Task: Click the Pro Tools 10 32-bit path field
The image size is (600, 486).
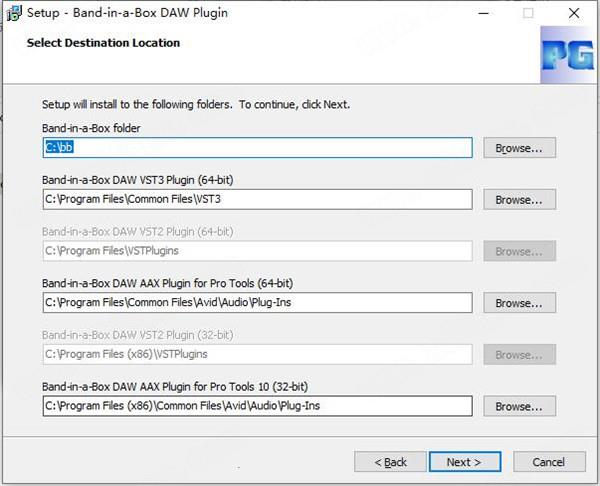Action: pos(258,406)
